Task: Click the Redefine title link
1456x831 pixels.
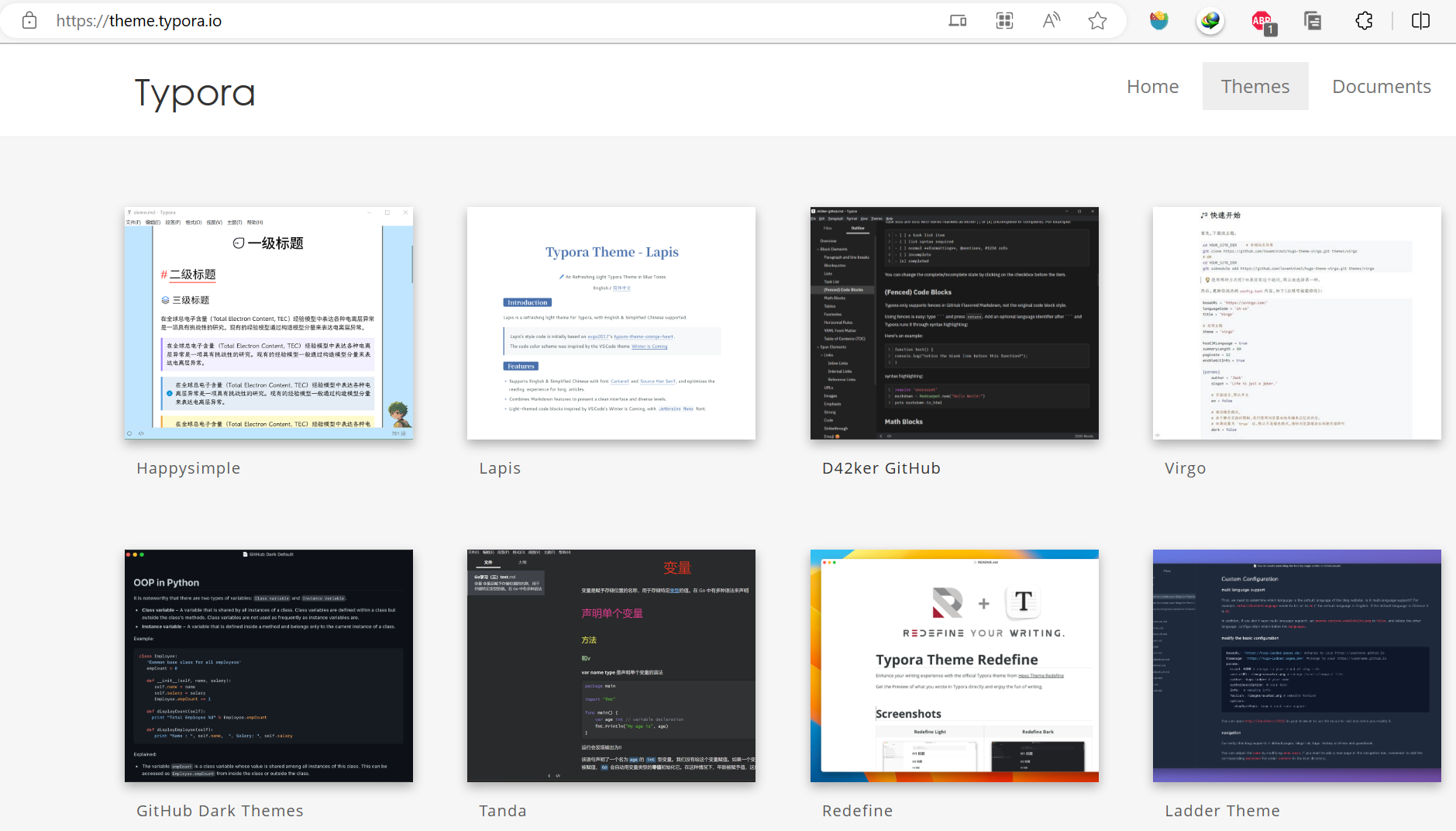Action: (x=857, y=811)
